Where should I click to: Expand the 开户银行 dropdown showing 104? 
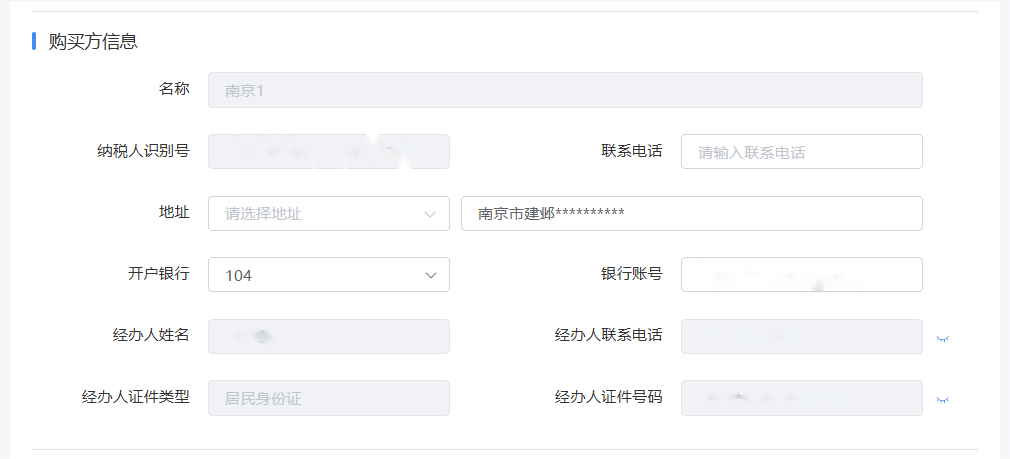[x=328, y=275]
